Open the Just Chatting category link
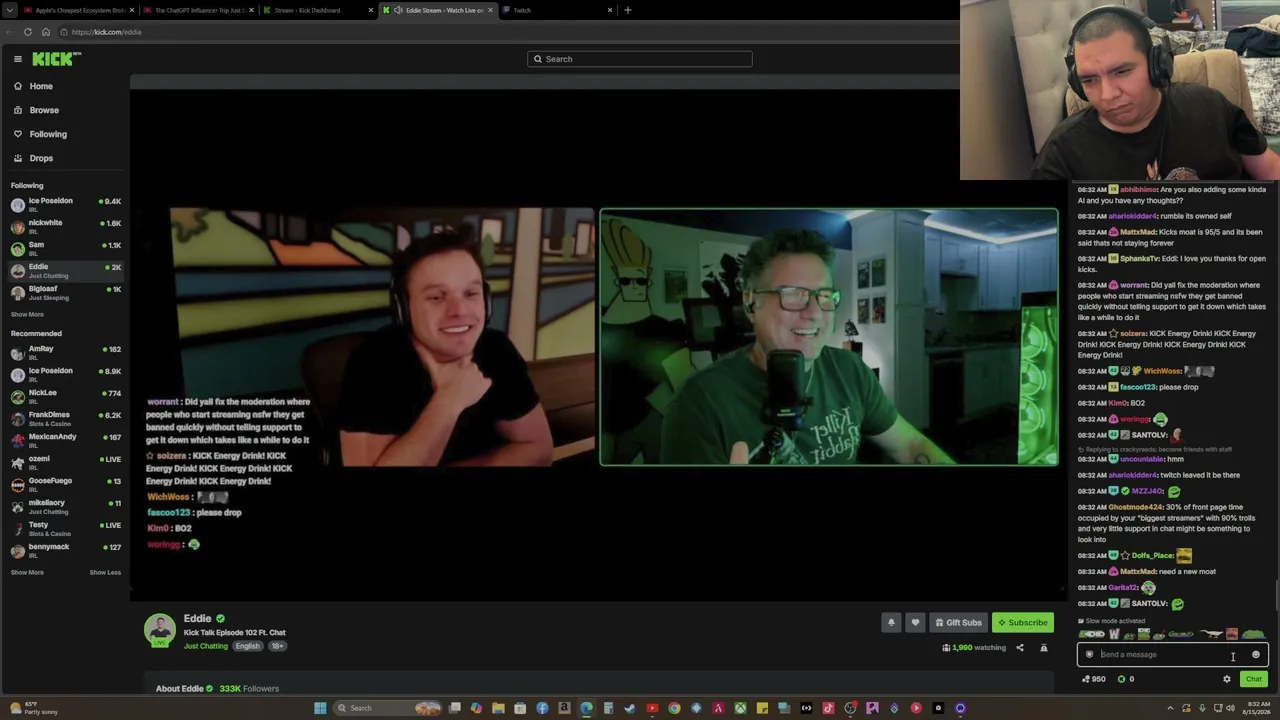This screenshot has height=720, width=1280. pyautogui.click(x=206, y=646)
